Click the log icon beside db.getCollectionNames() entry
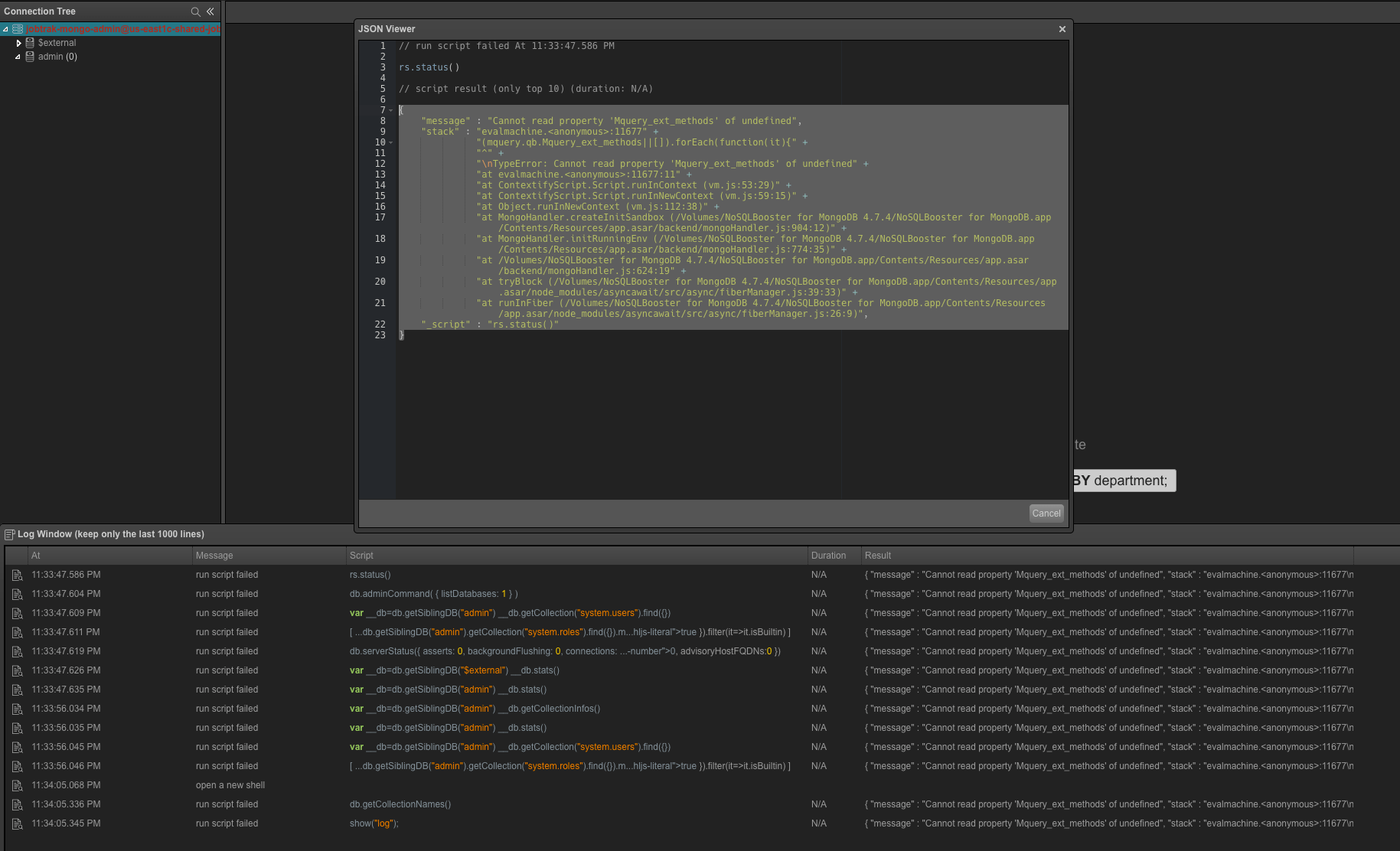This screenshot has height=851, width=1400. pos(17,804)
